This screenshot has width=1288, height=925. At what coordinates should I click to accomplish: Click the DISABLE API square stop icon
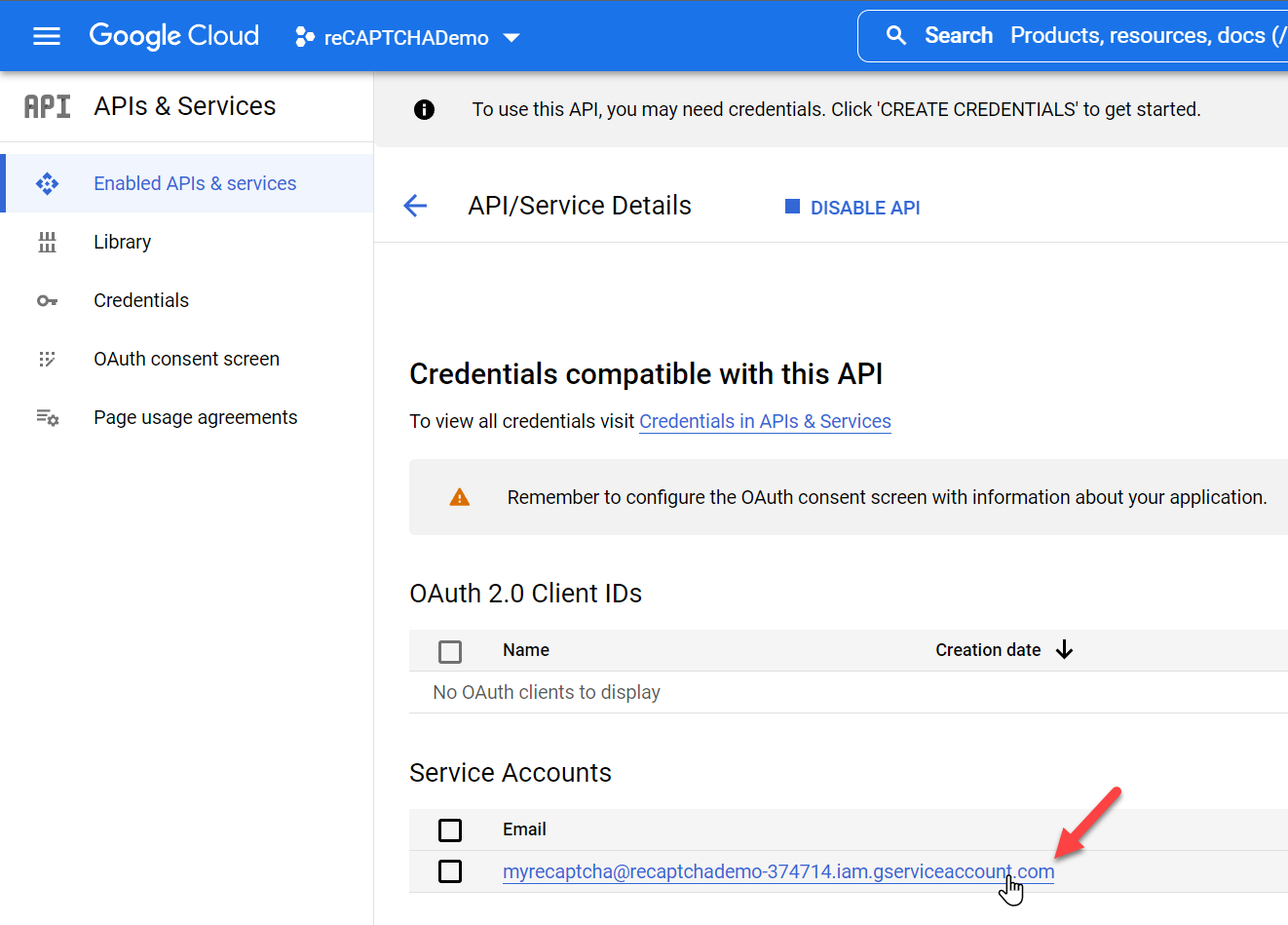[792, 207]
